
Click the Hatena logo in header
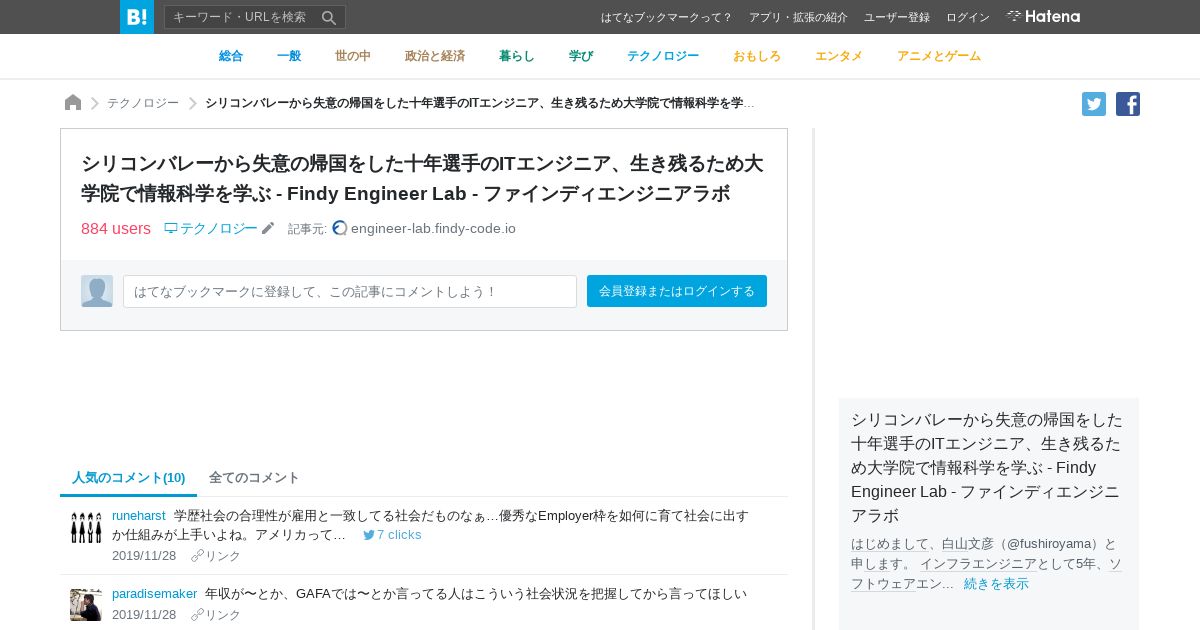(1043, 16)
